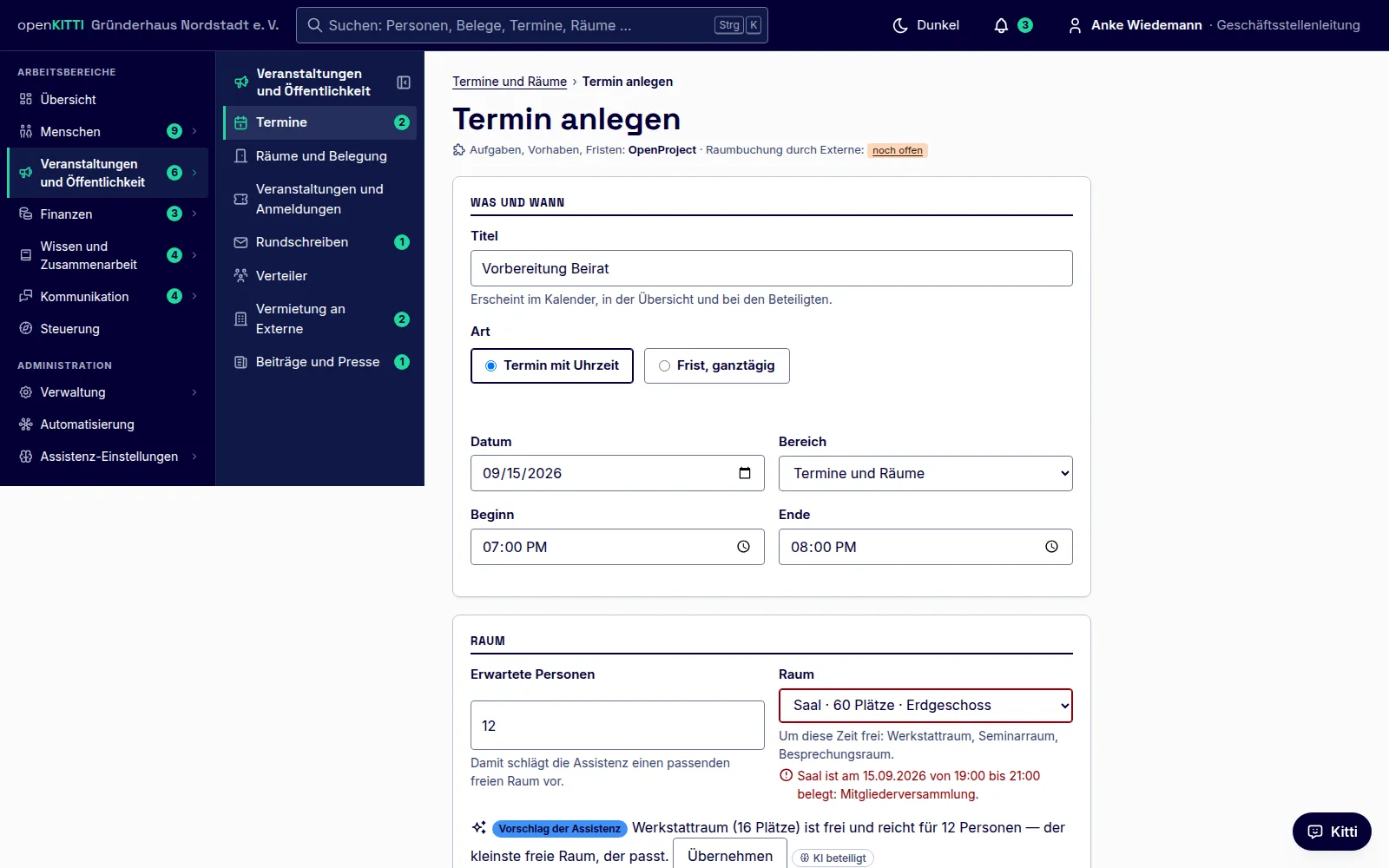Click the Wissen und Zusammenarbeit book icon

(x=26, y=255)
